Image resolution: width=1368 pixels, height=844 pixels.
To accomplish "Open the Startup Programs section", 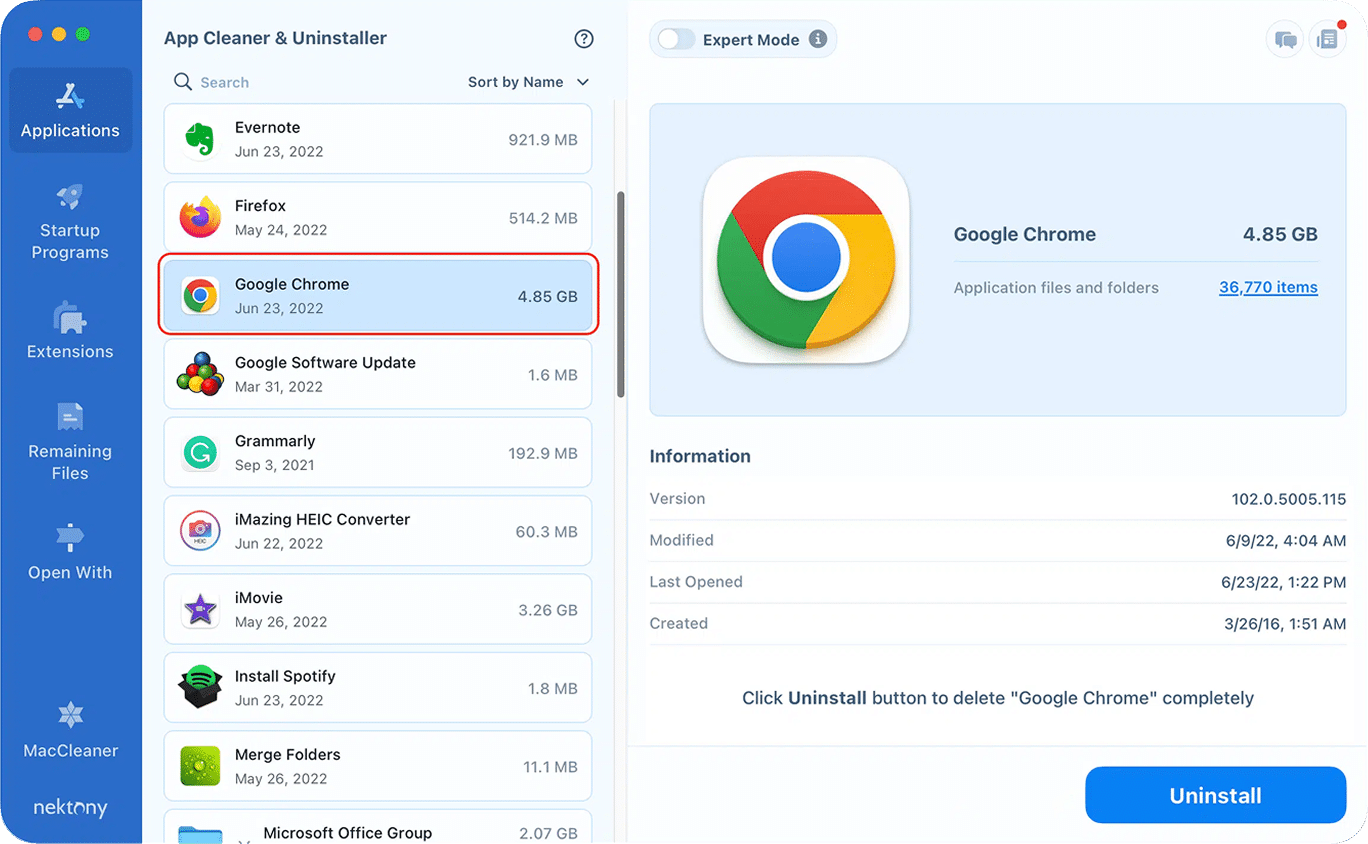I will click(69, 222).
